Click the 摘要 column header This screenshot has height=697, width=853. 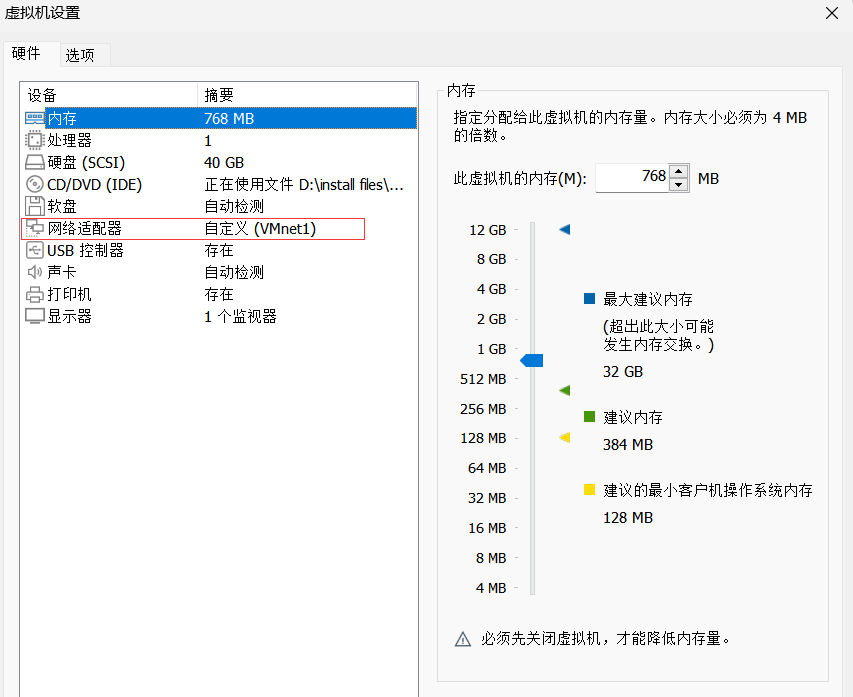click(x=307, y=95)
